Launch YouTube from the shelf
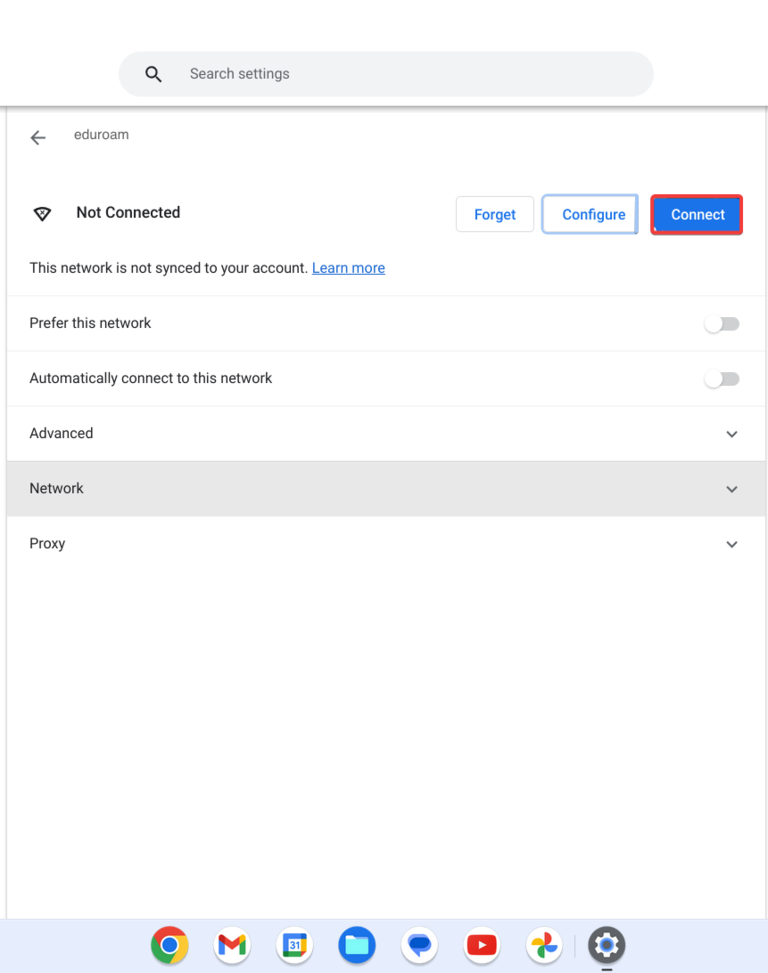The width and height of the screenshot is (768, 973). [482, 945]
